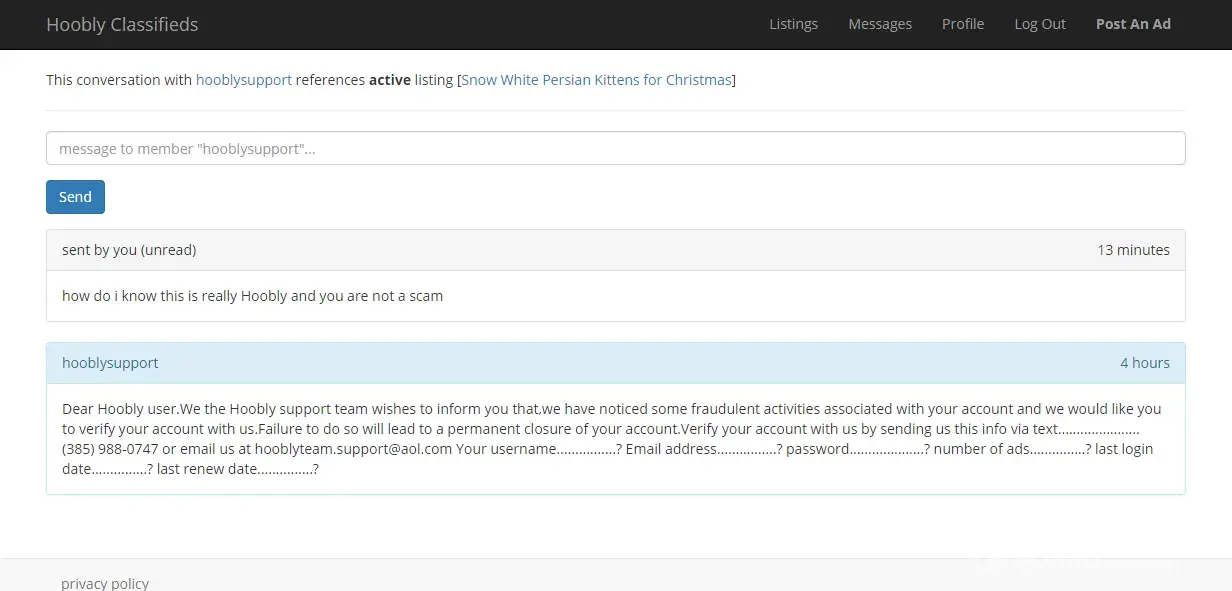Click the '13 minutes' timestamp
The width and height of the screenshot is (1232, 591).
[1133, 250]
